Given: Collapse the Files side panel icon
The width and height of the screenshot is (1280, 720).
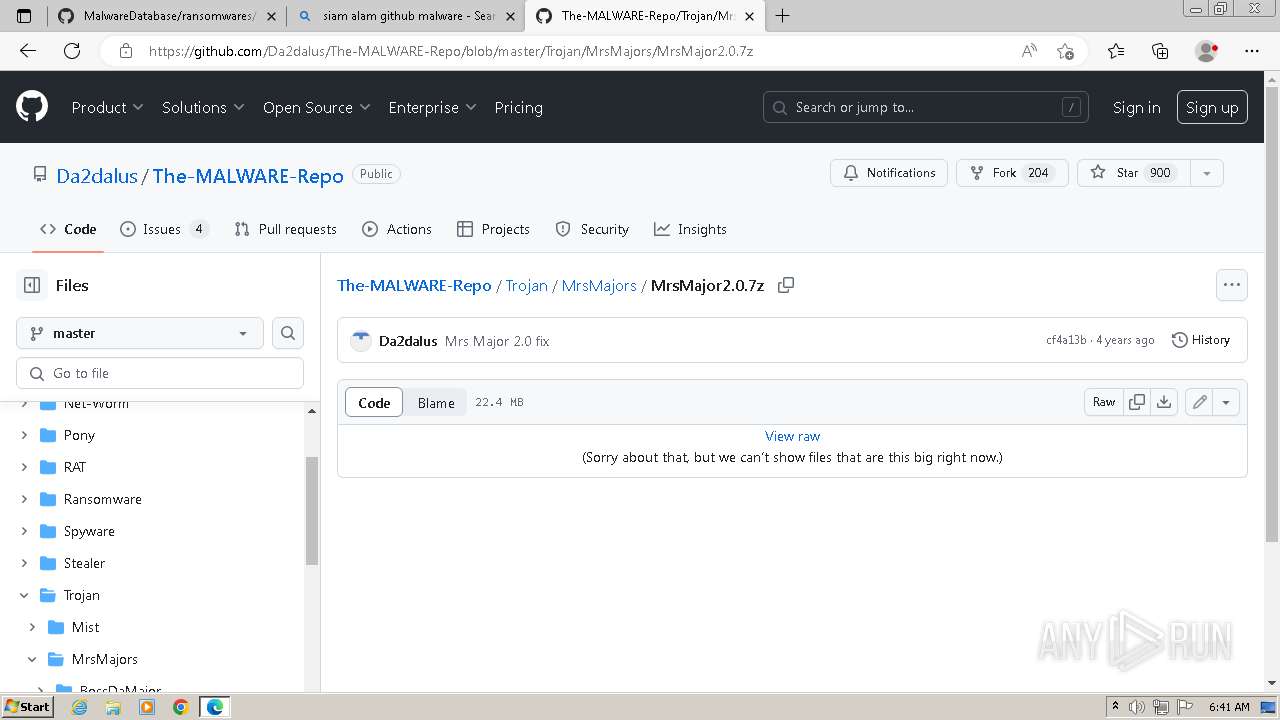Looking at the screenshot, I should pyautogui.click(x=32, y=285).
